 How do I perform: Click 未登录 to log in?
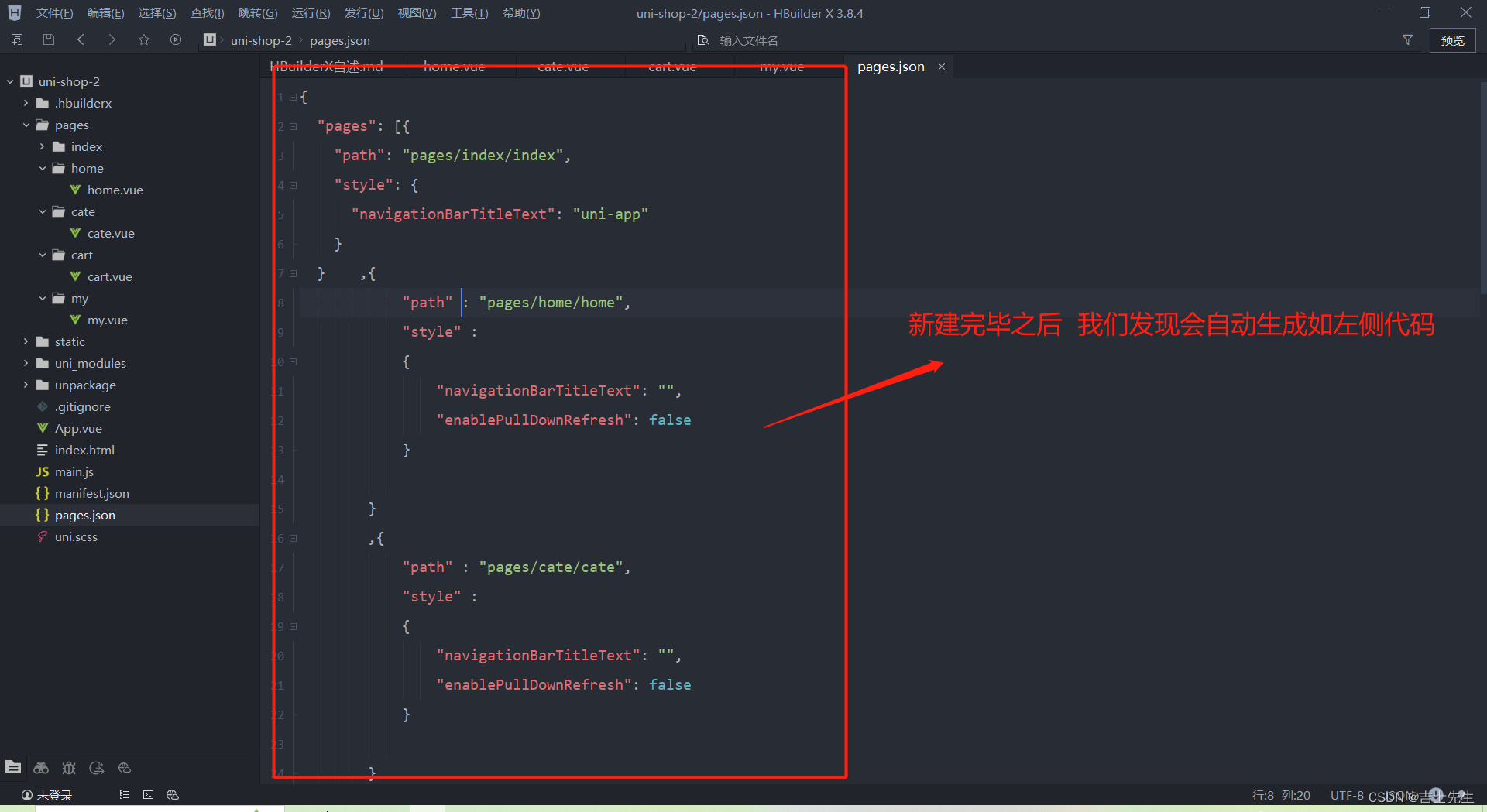54,795
